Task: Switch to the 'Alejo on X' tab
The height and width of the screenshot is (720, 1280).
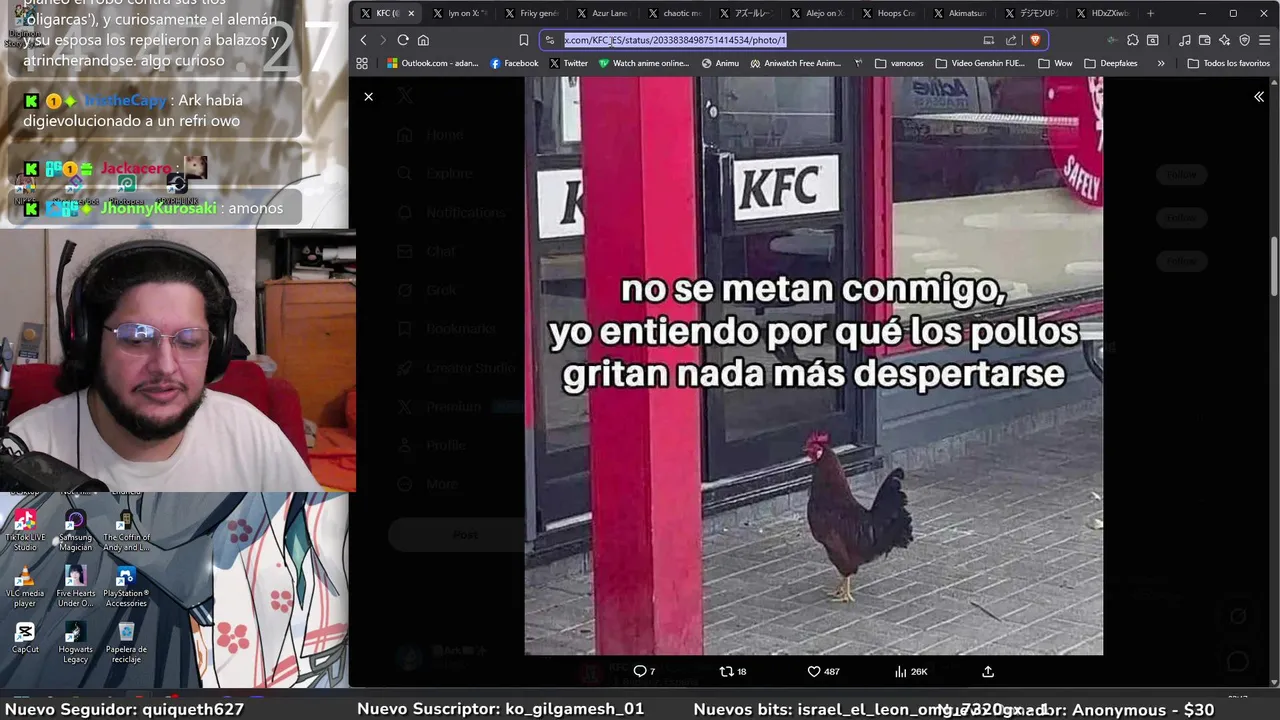Action: [817, 13]
